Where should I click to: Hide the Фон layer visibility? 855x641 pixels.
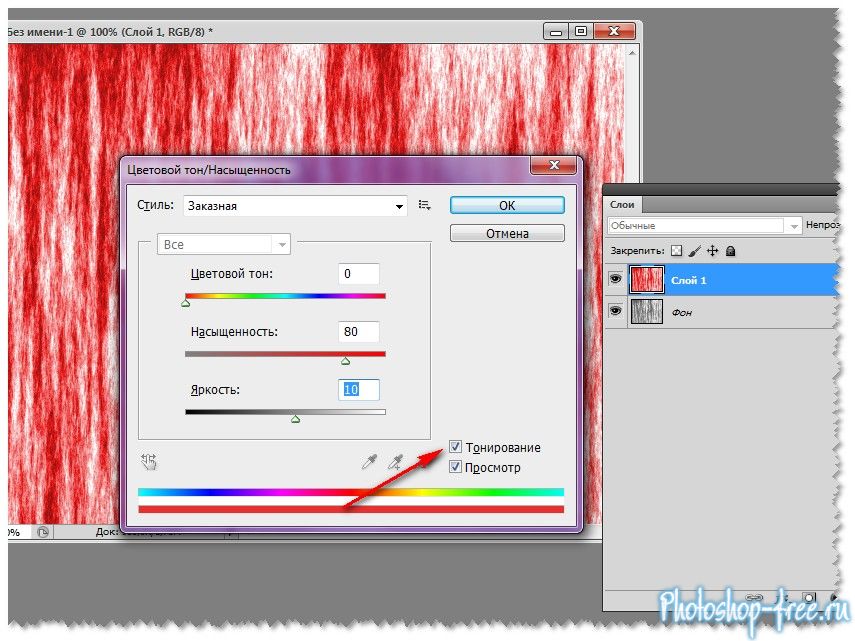[x=615, y=313]
